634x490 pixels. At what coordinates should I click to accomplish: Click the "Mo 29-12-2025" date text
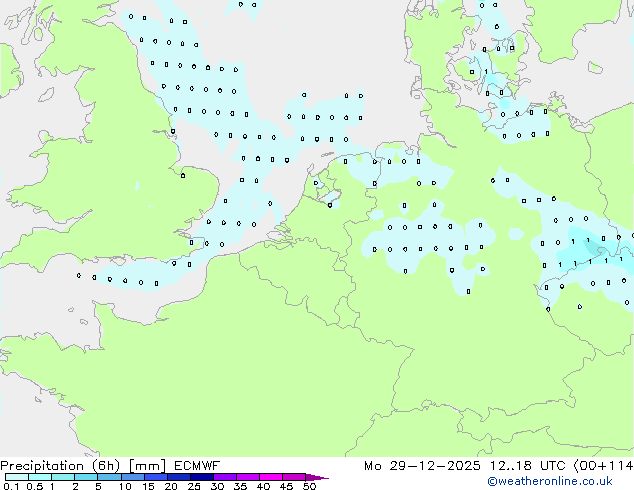click(x=422, y=466)
